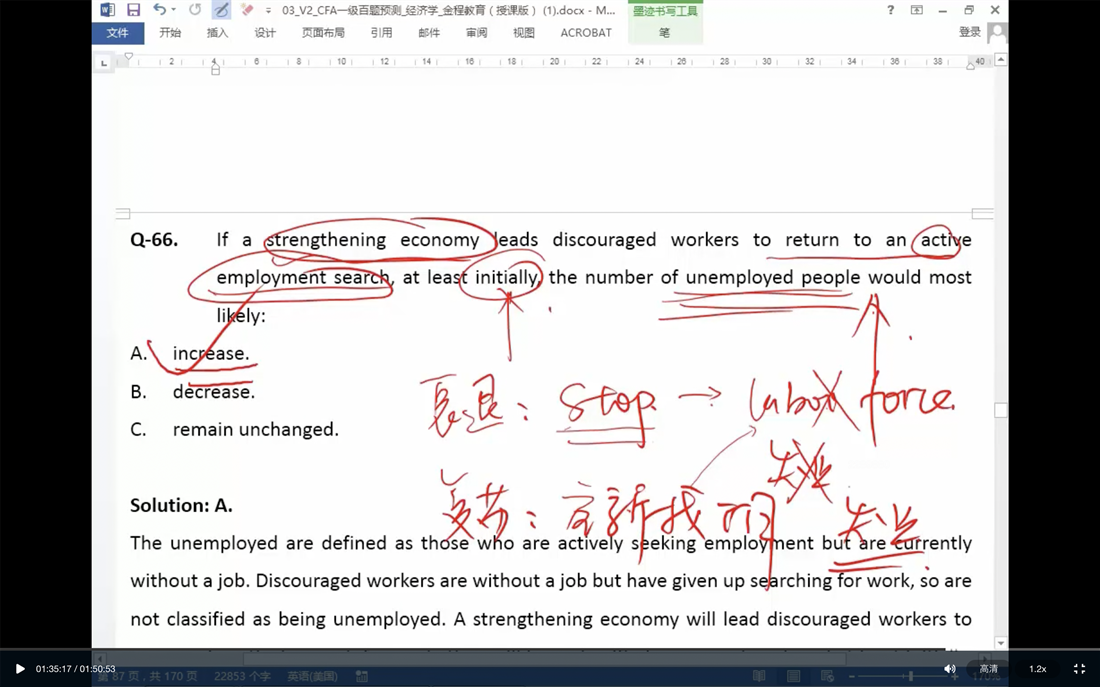The height and width of the screenshot is (687, 1100).
Task: Click the Solution: A. heading
Action: click(x=181, y=505)
